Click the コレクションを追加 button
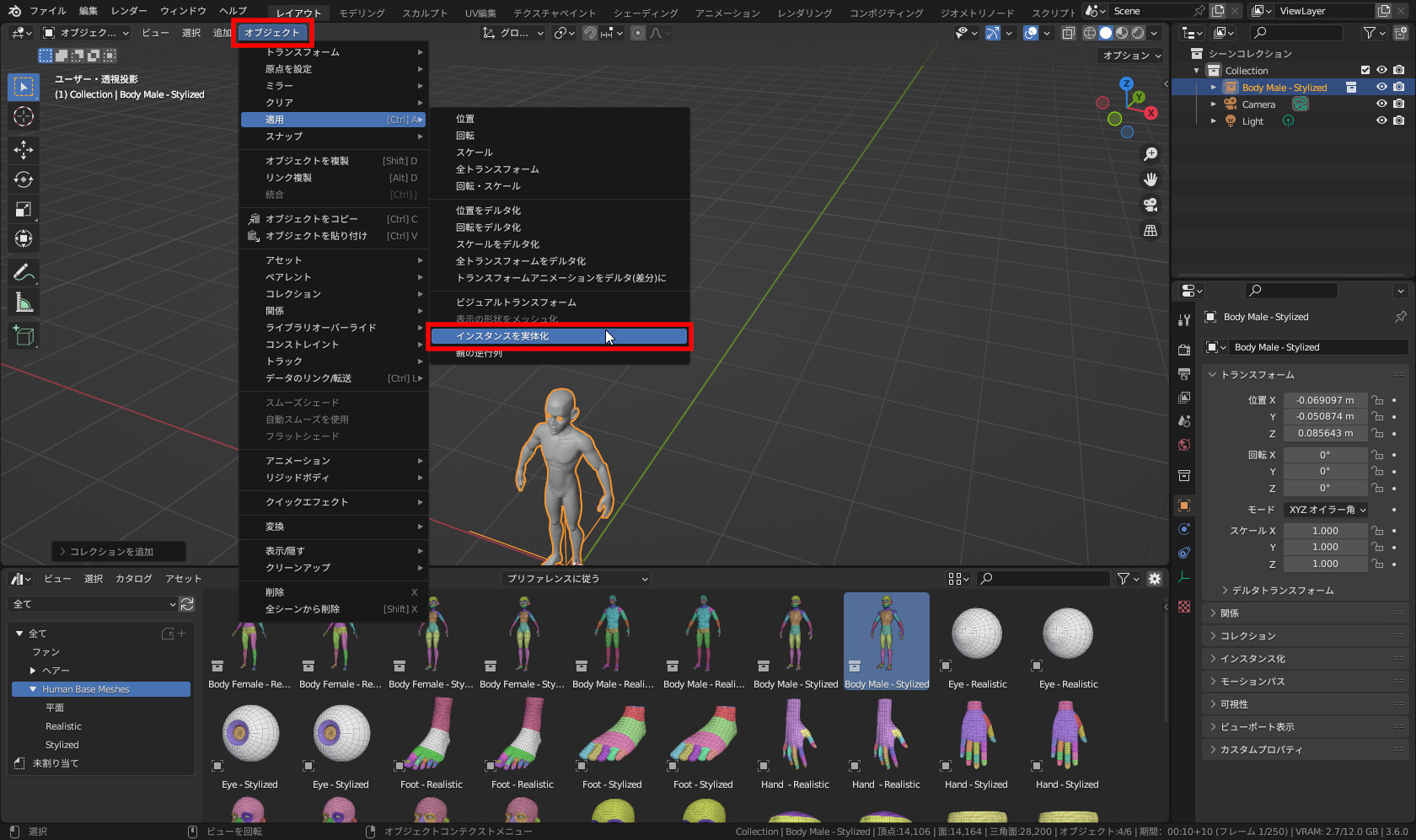The height and width of the screenshot is (840, 1416). [119, 552]
